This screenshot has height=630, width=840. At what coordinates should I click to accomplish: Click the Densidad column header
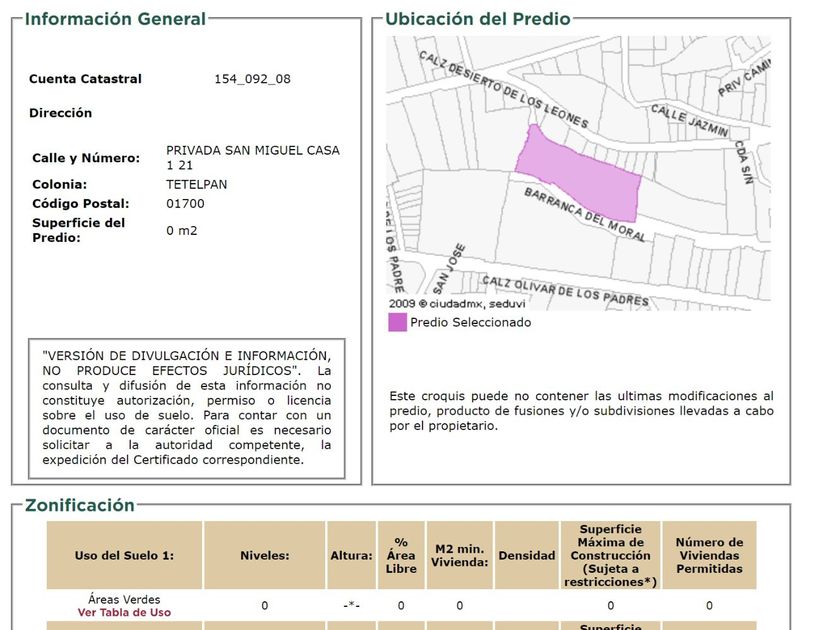[527, 555]
